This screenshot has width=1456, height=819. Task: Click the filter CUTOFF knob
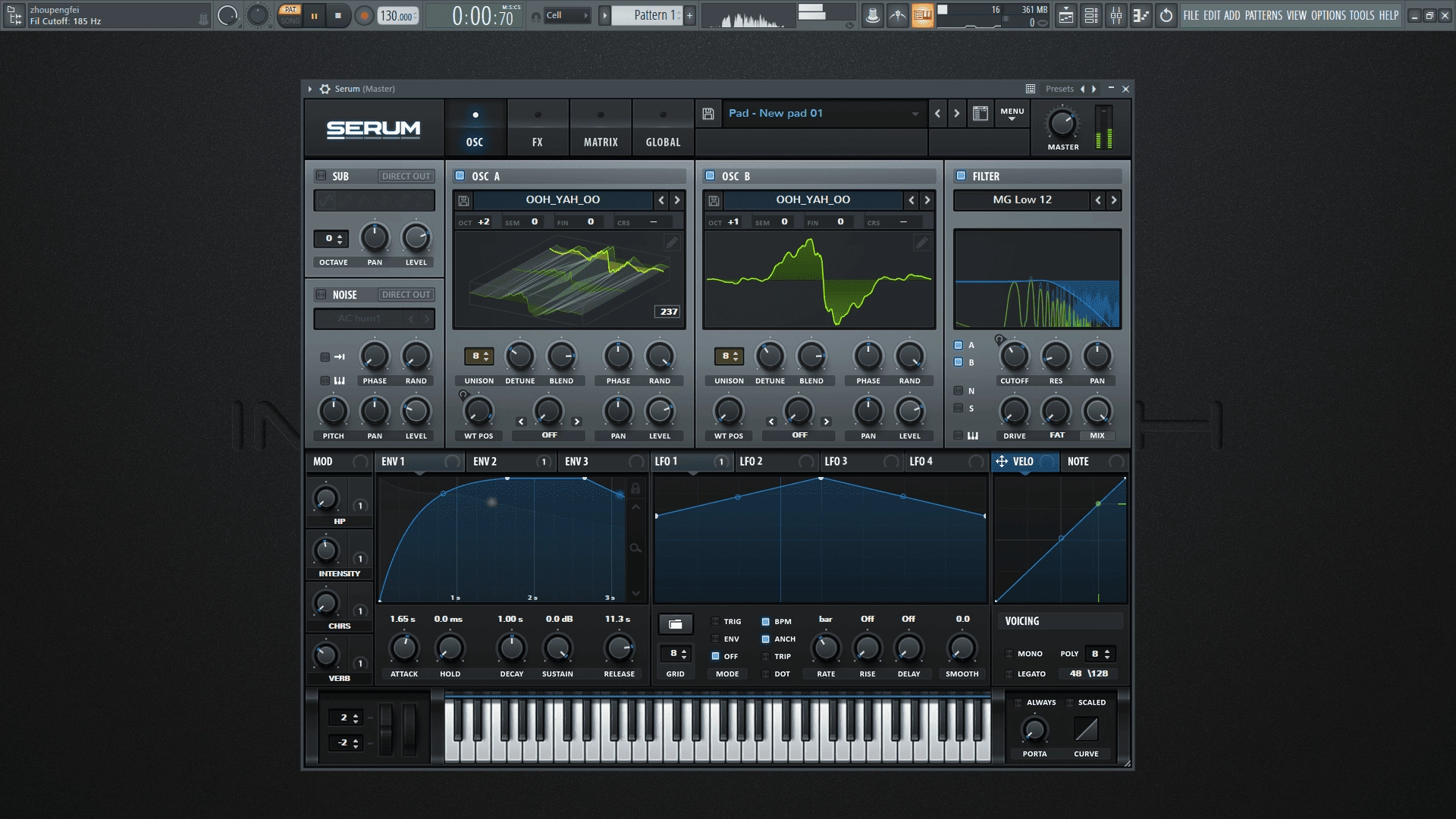(1015, 356)
